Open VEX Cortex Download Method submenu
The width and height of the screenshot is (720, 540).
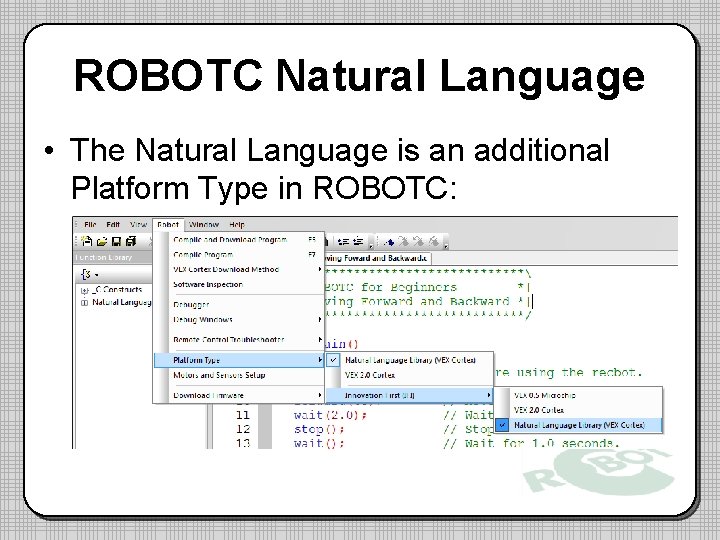point(239,270)
